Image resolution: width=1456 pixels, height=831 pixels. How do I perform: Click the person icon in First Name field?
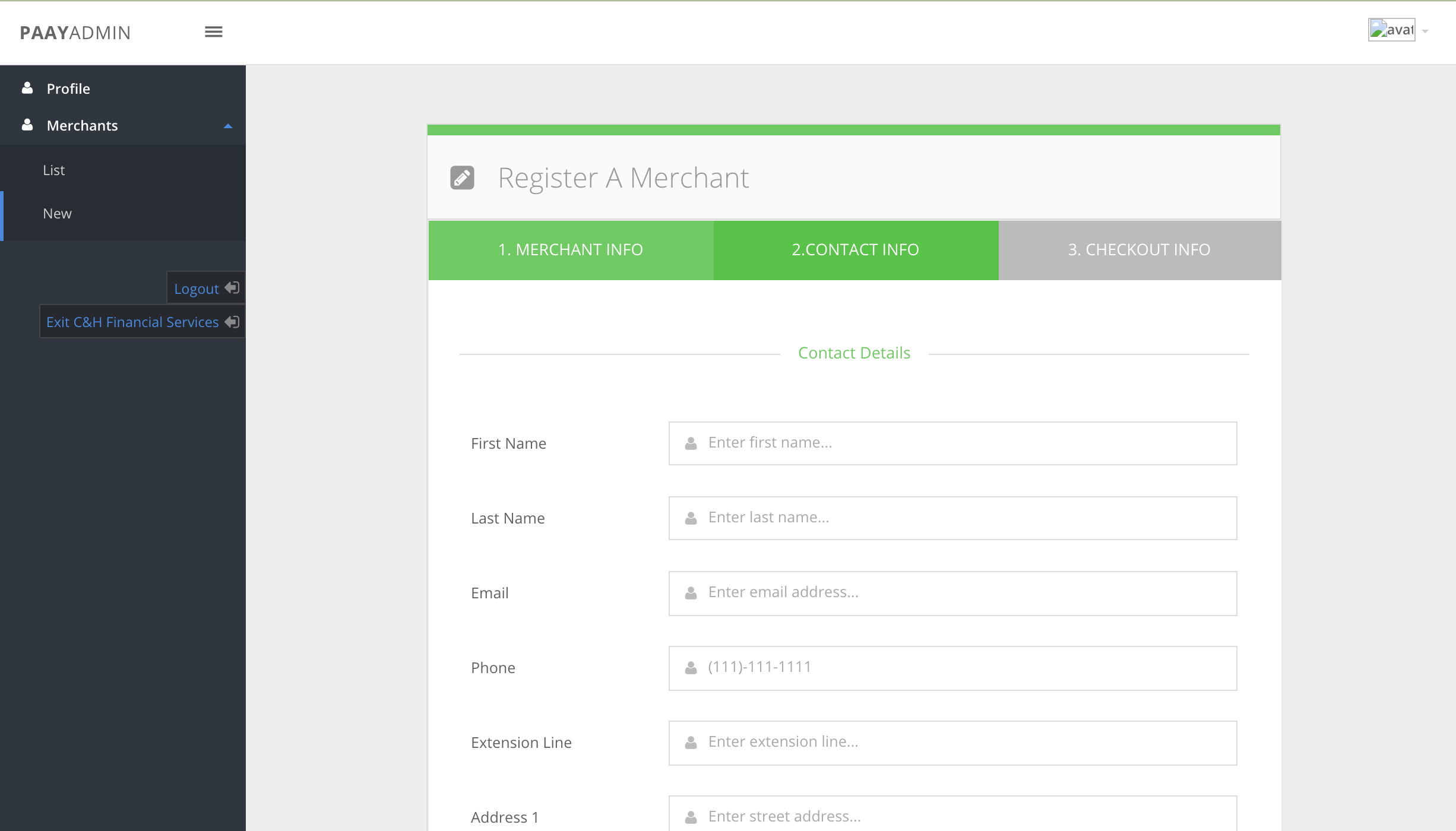tap(691, 443)
